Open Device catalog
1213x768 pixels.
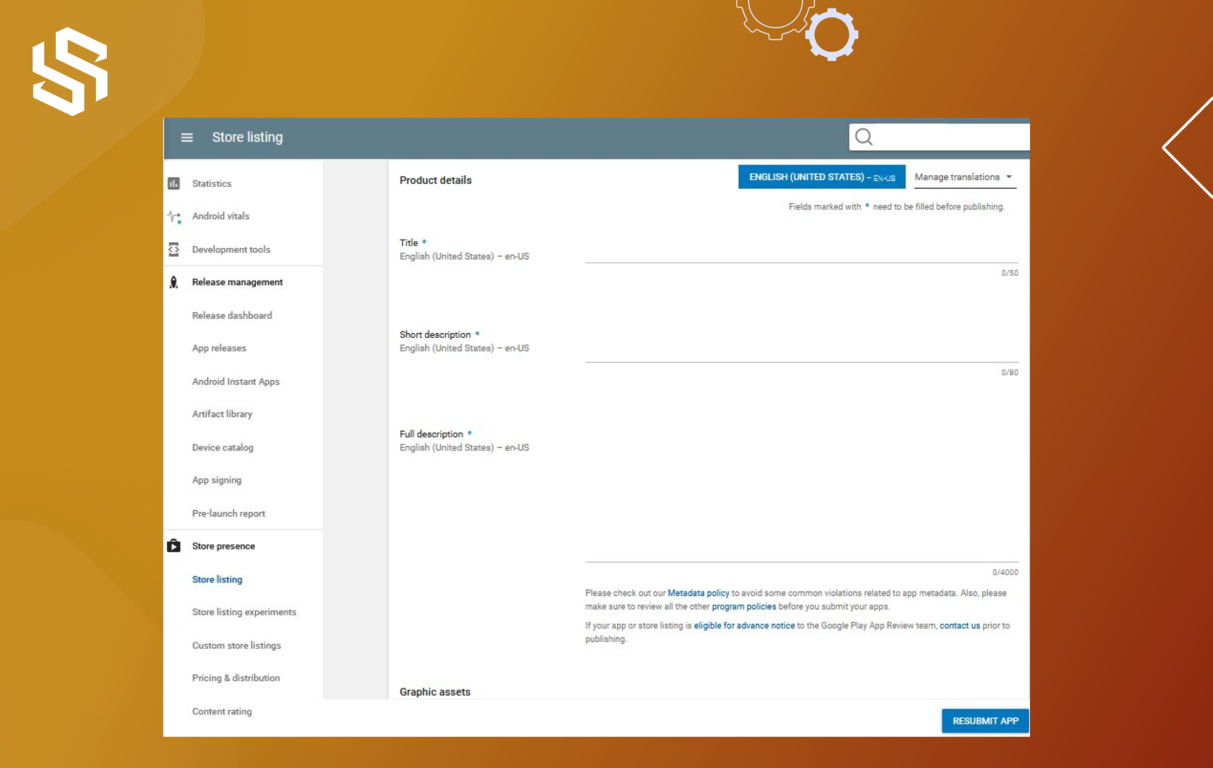(222, 448)
